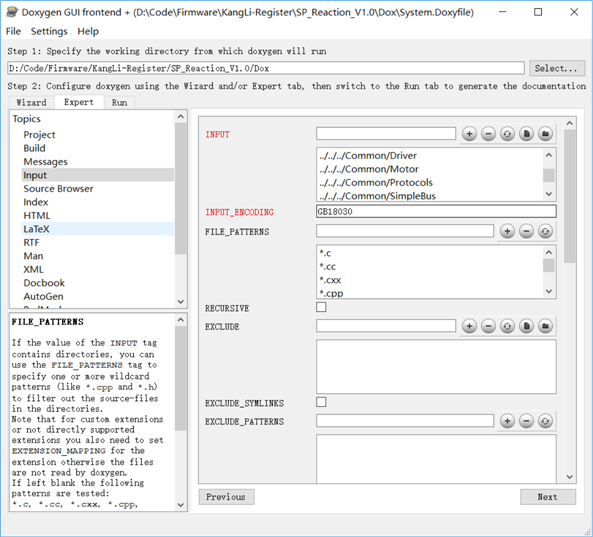Select the RTF topic
This screenshot has height=537, width=593.
pyautogui.click(x=31, y=242)
